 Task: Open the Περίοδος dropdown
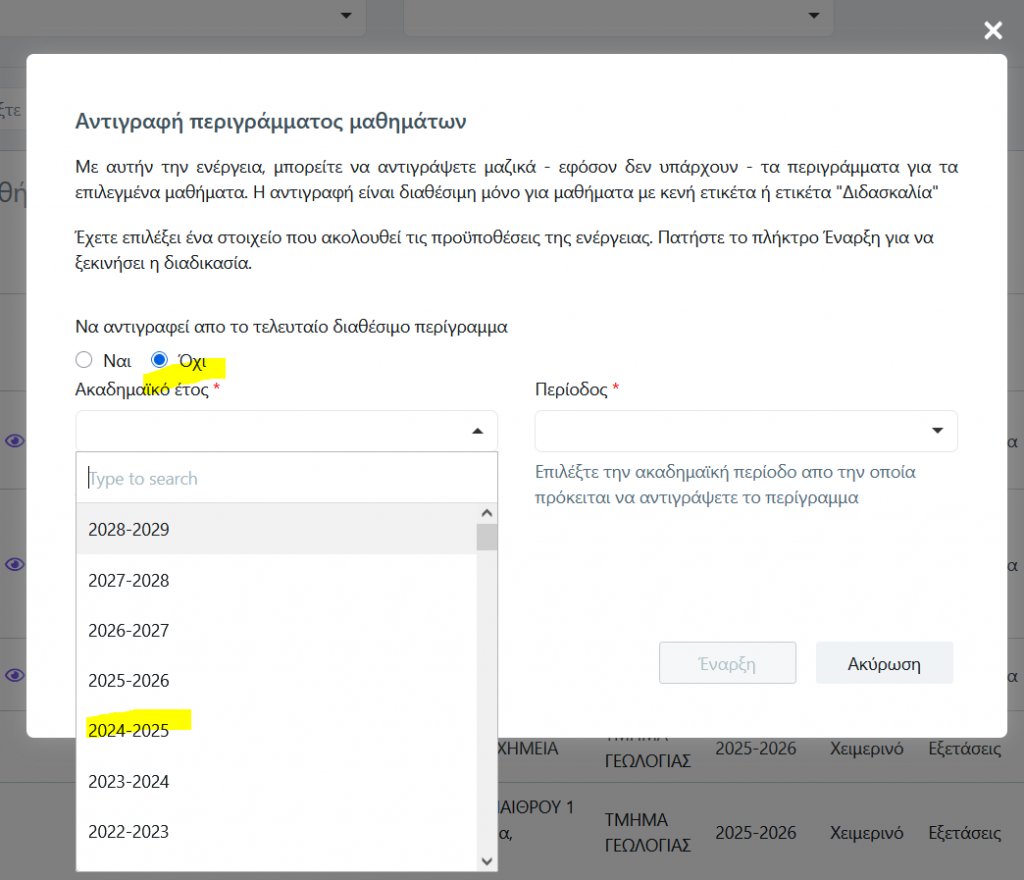746,431
